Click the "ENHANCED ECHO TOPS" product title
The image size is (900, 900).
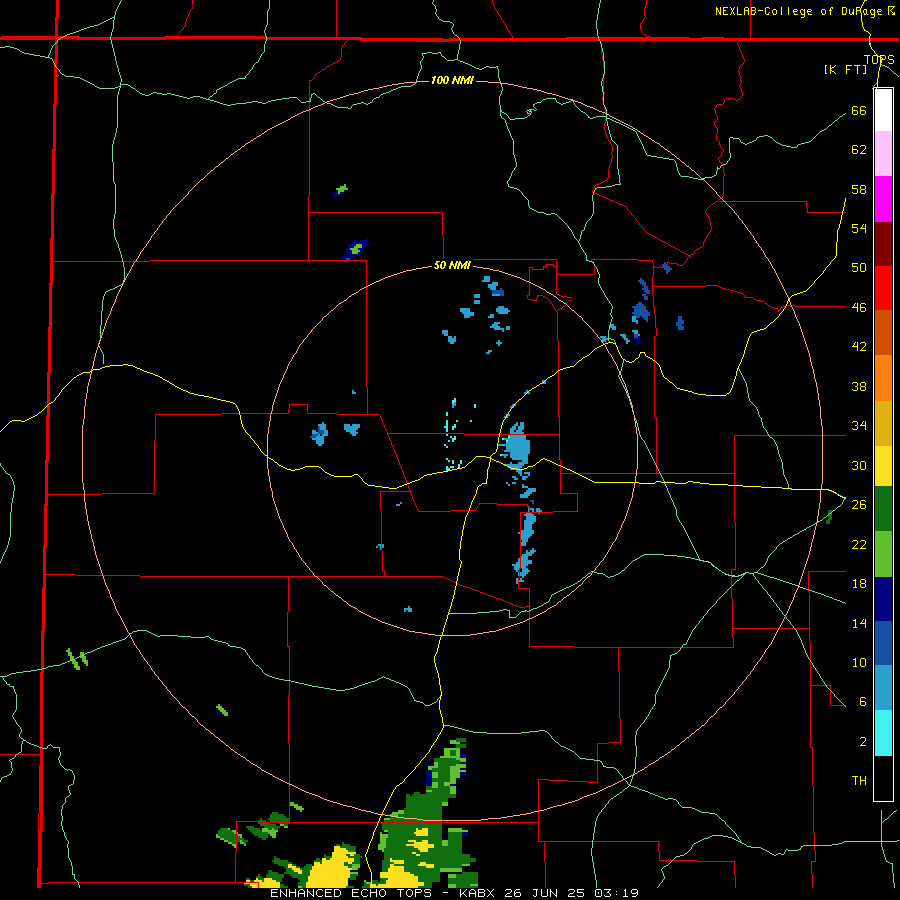(351, 893)
